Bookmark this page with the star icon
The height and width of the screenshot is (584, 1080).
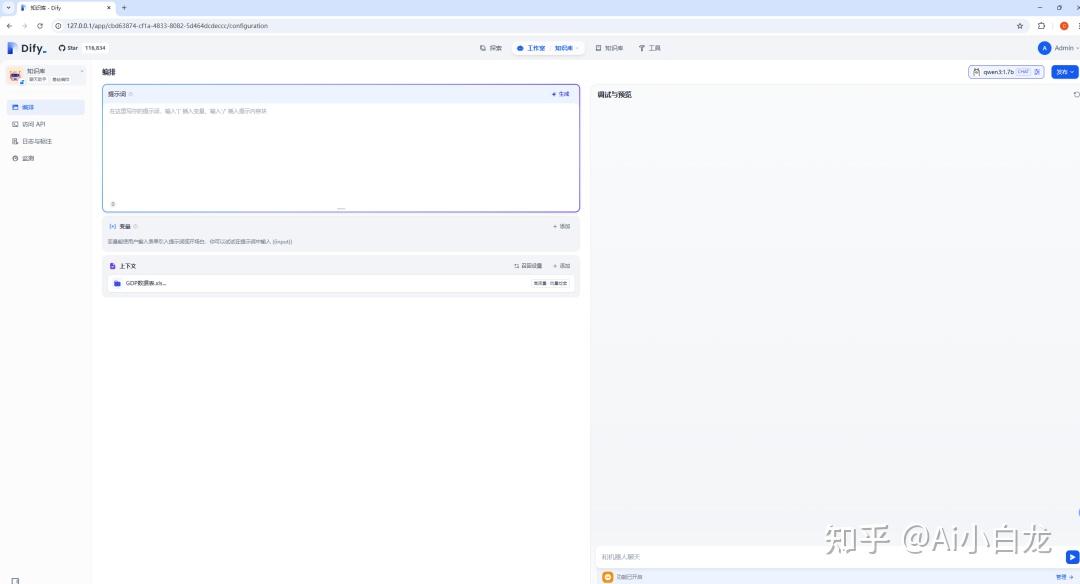pos(1020,26)
